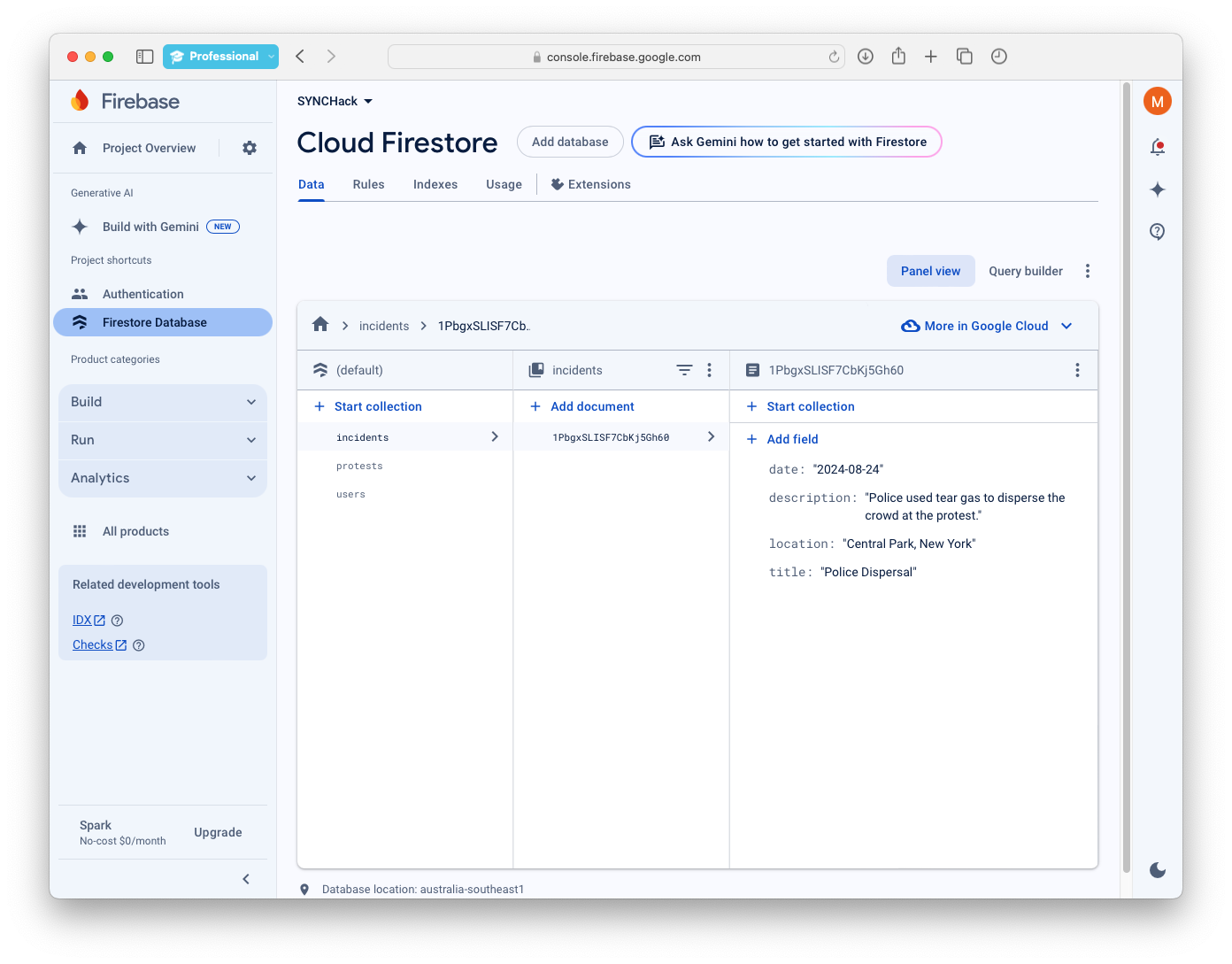The width and height of the screenshot is (1232, 964).
Task: Open the view options three-dot menu
Action: (1088, 271)
